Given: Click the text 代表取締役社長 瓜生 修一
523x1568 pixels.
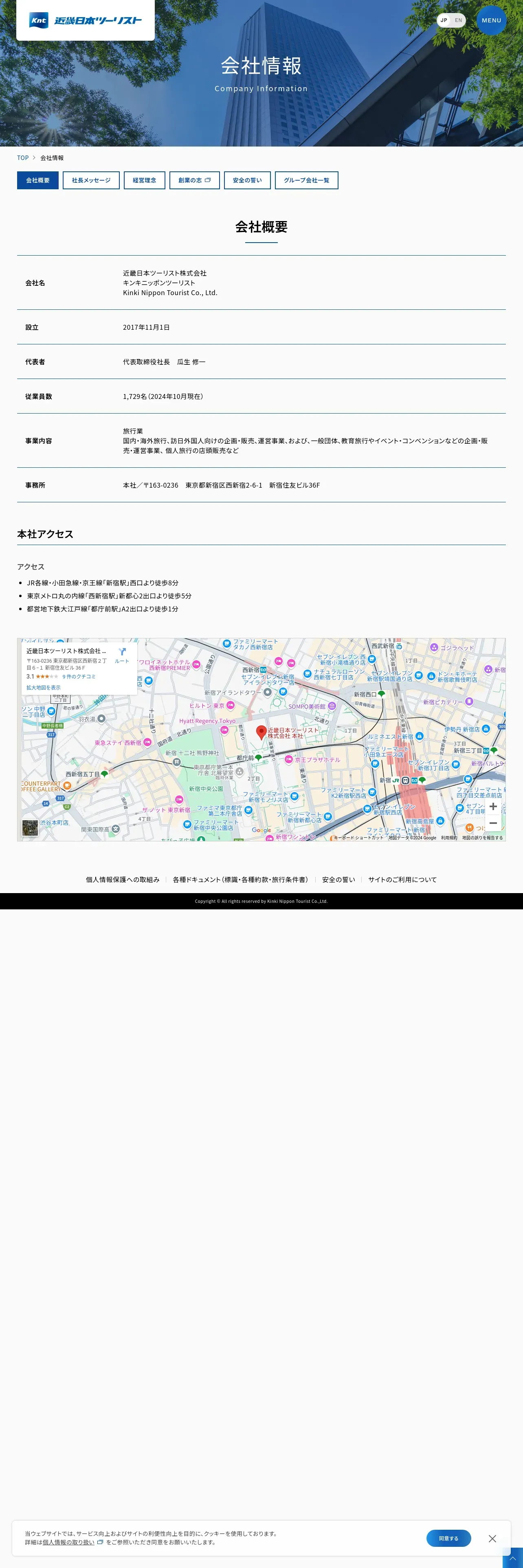Looking at the screenshot, I should 165,361.
